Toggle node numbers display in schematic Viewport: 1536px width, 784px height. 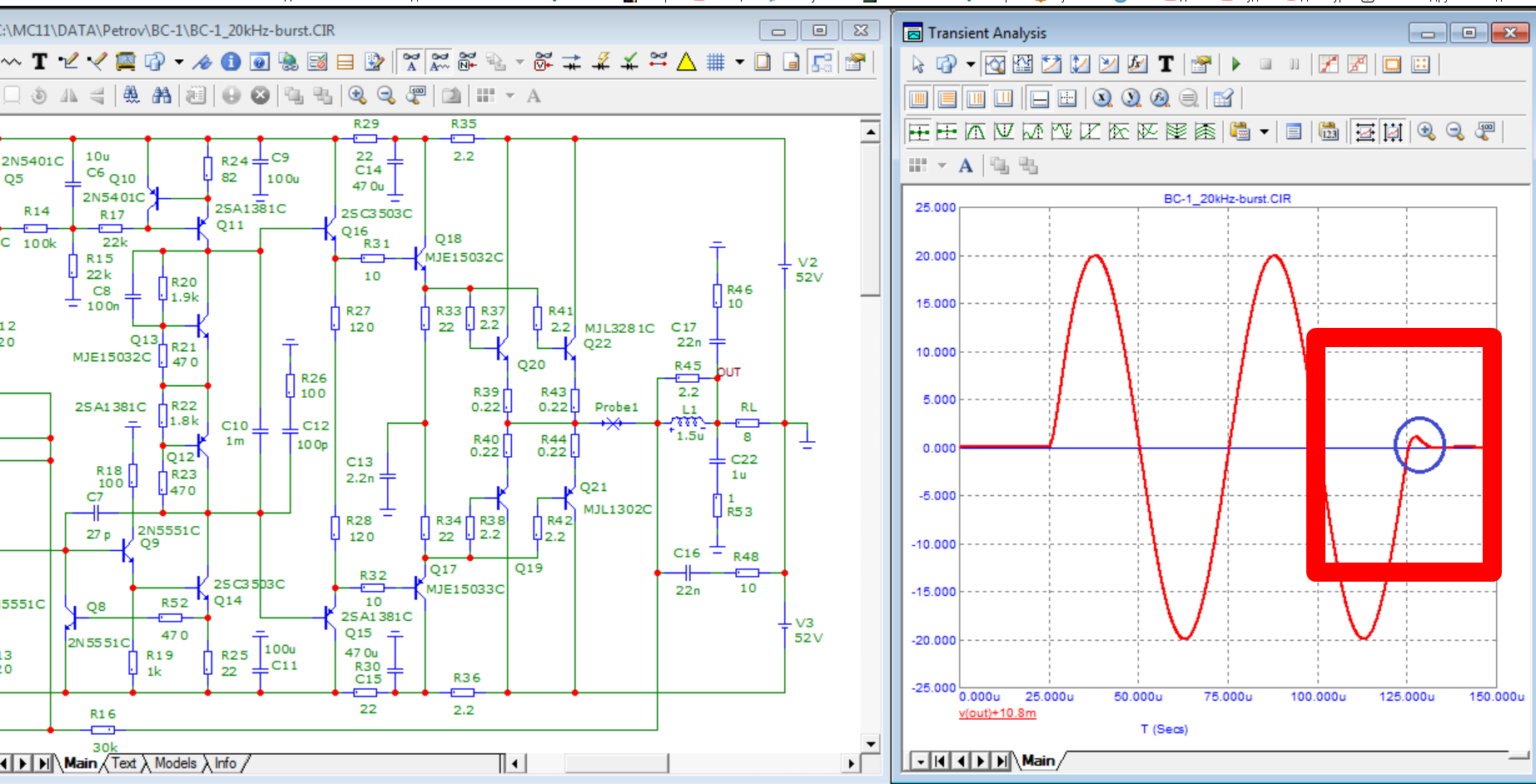coord(468,62)
